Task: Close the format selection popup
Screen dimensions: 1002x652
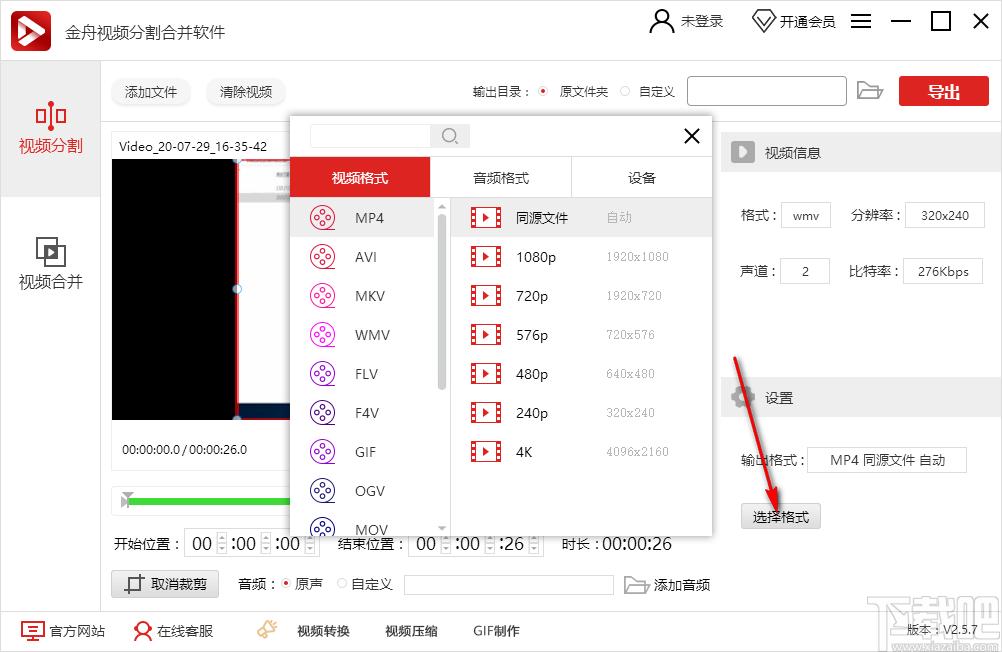Action: pyautogui.click(x=691, y=136)
